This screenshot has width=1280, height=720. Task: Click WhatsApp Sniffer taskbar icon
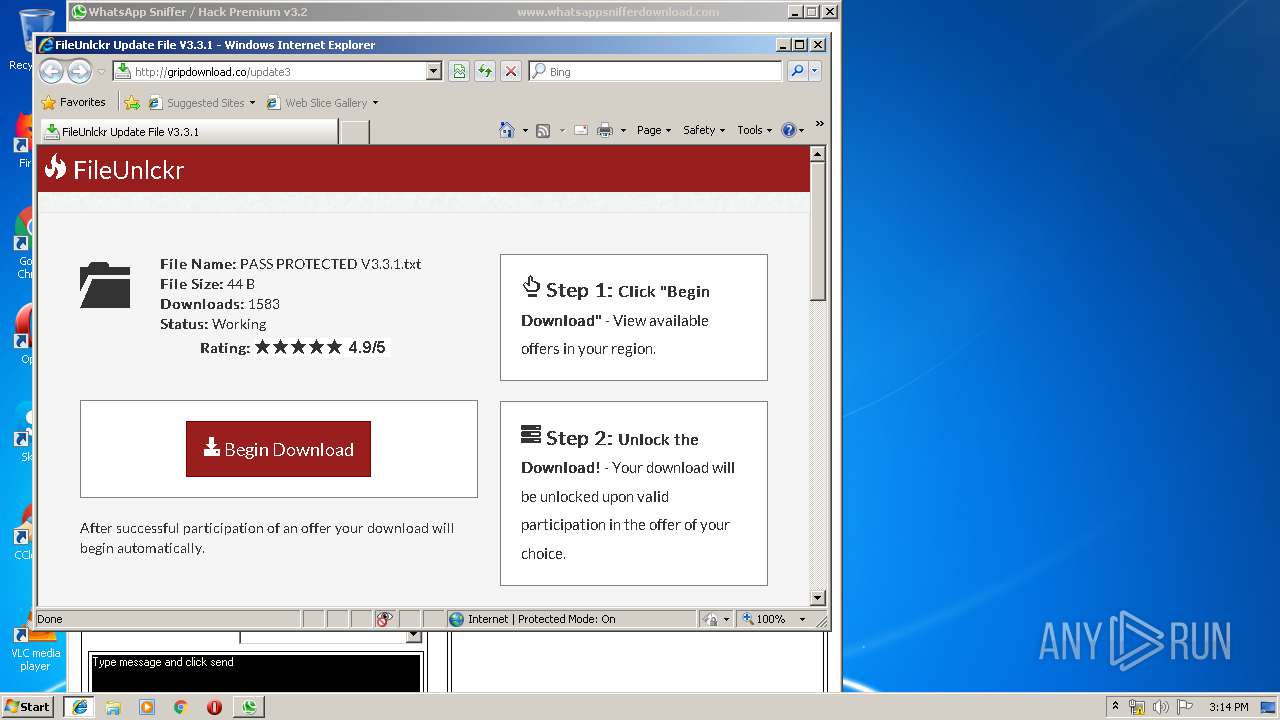[248, 707]
